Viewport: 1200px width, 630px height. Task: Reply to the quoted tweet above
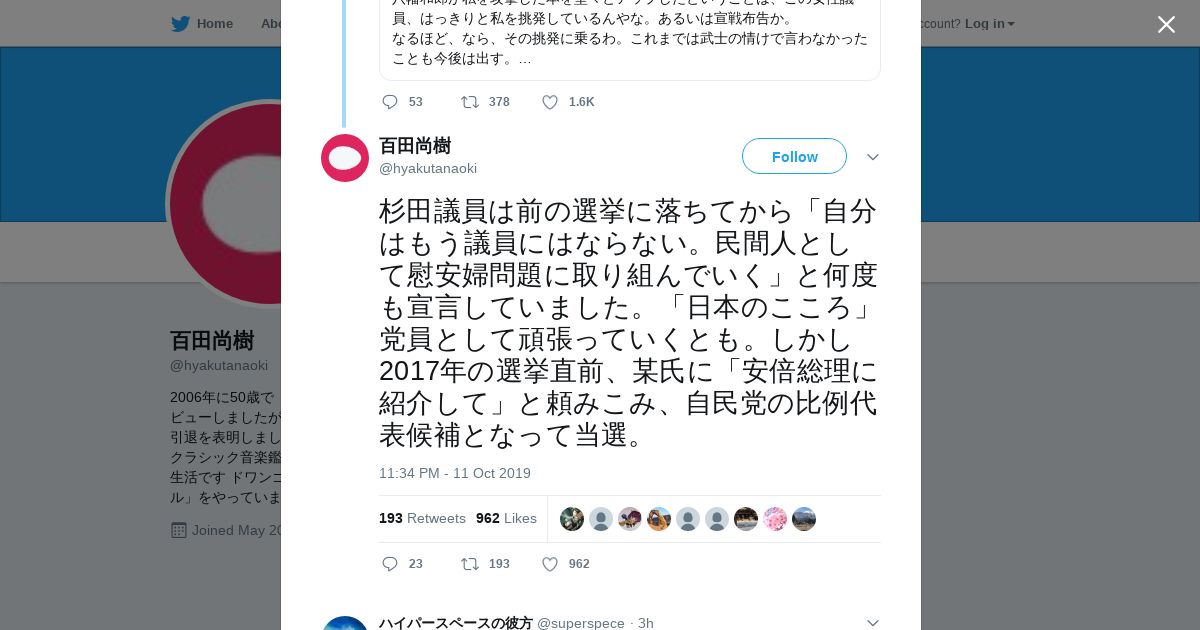390,102
